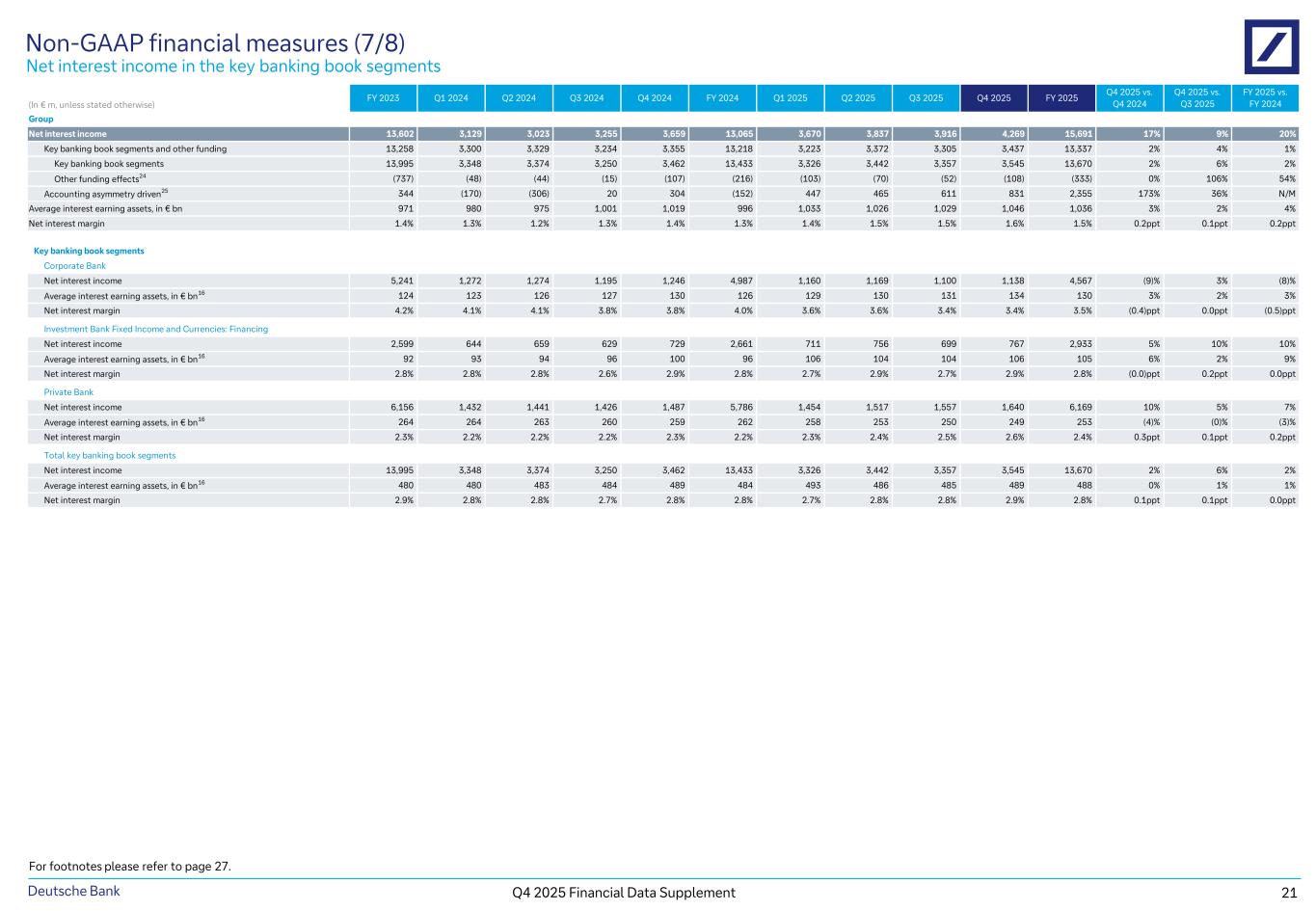The height and width of the screenshot is (911, 1316).
Task: Click the page number 21 in footer
Action: click(1289, 893)
